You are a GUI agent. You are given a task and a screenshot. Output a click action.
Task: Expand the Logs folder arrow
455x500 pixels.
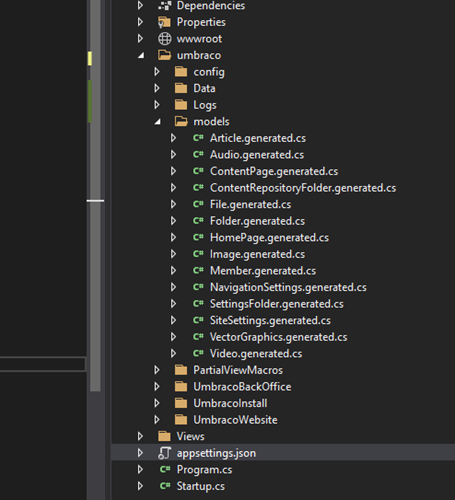(x=157, y=105)
